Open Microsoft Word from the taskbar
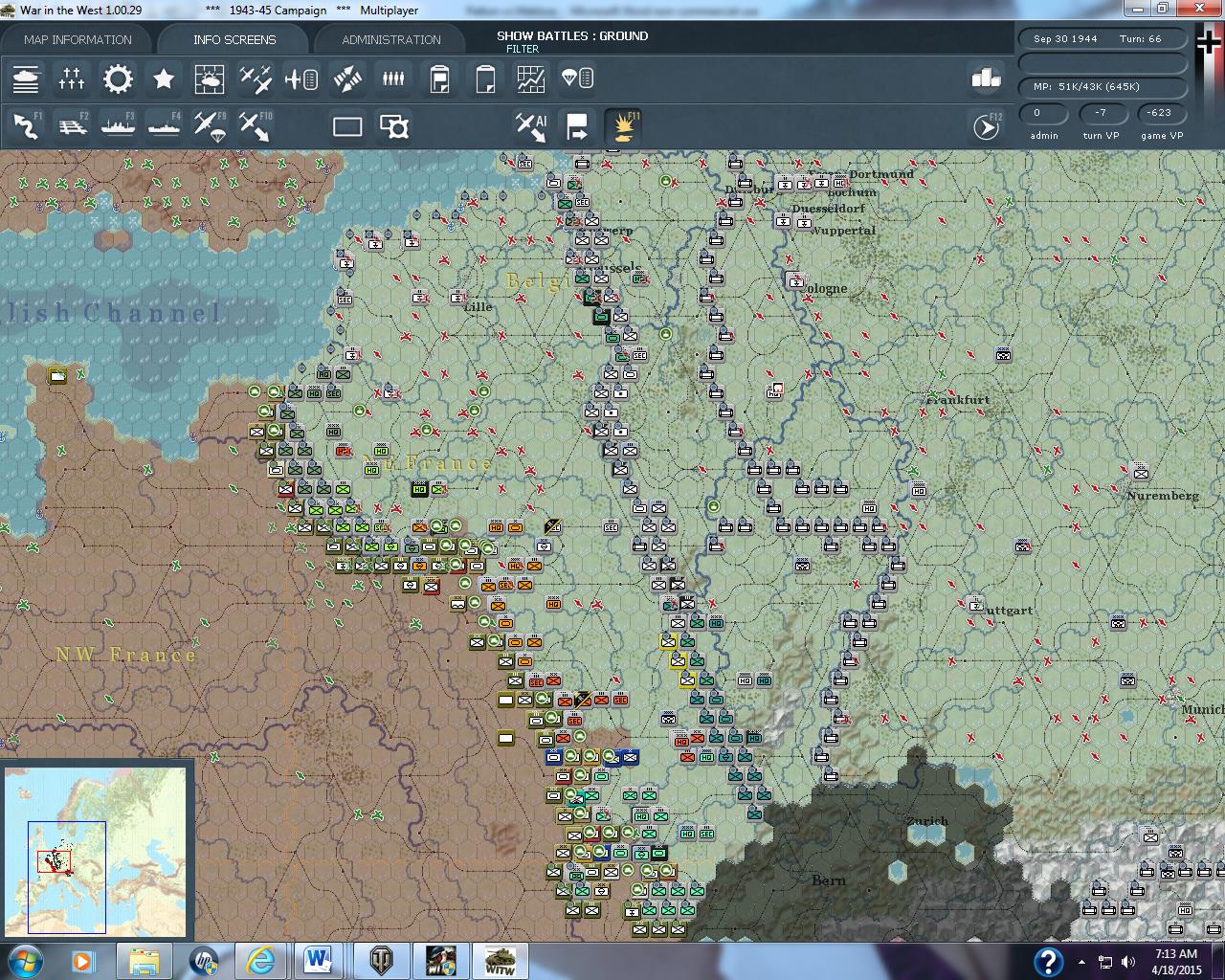Image resolution: width=1225 pixels, height=980 pixels. point(319,961)
